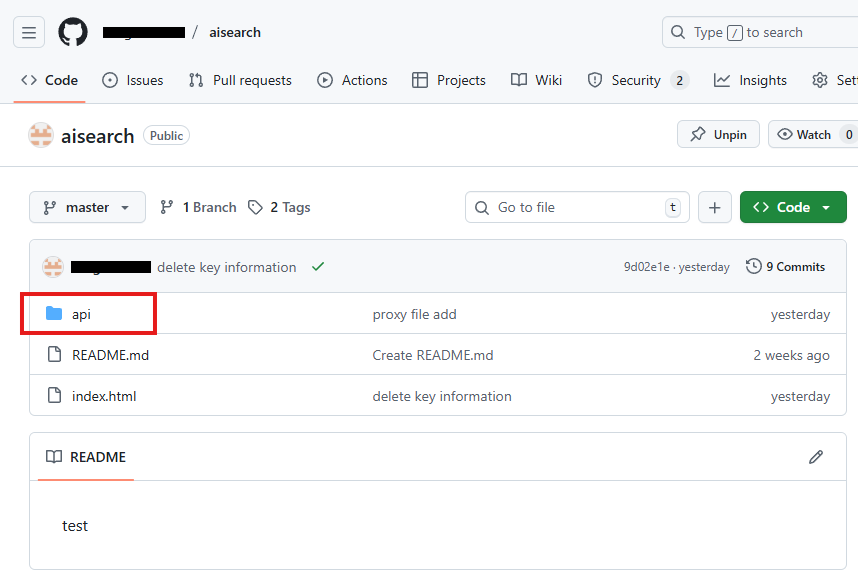Focus the 'Go to file' search field

point(577,207)
